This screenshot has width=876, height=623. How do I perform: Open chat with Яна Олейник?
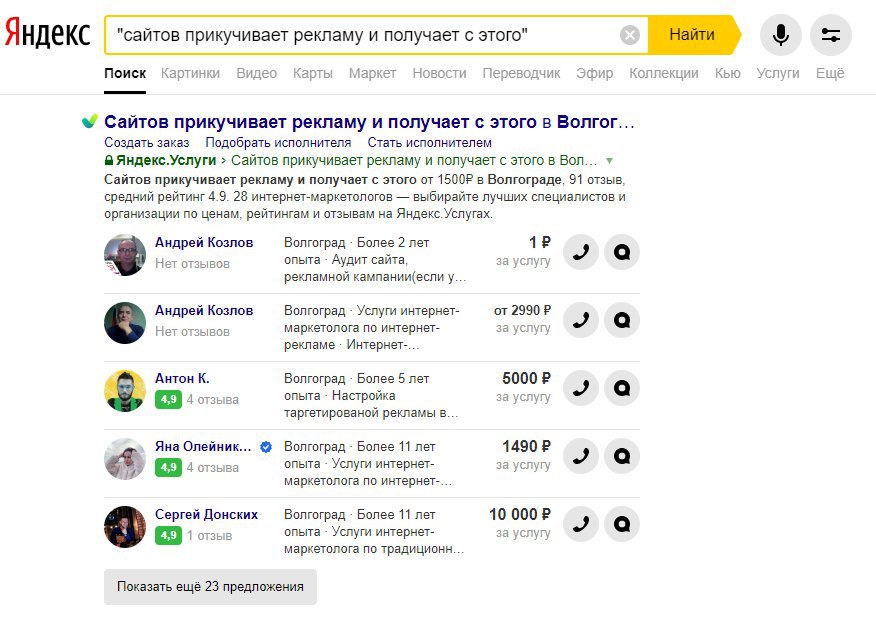[622, 456]
